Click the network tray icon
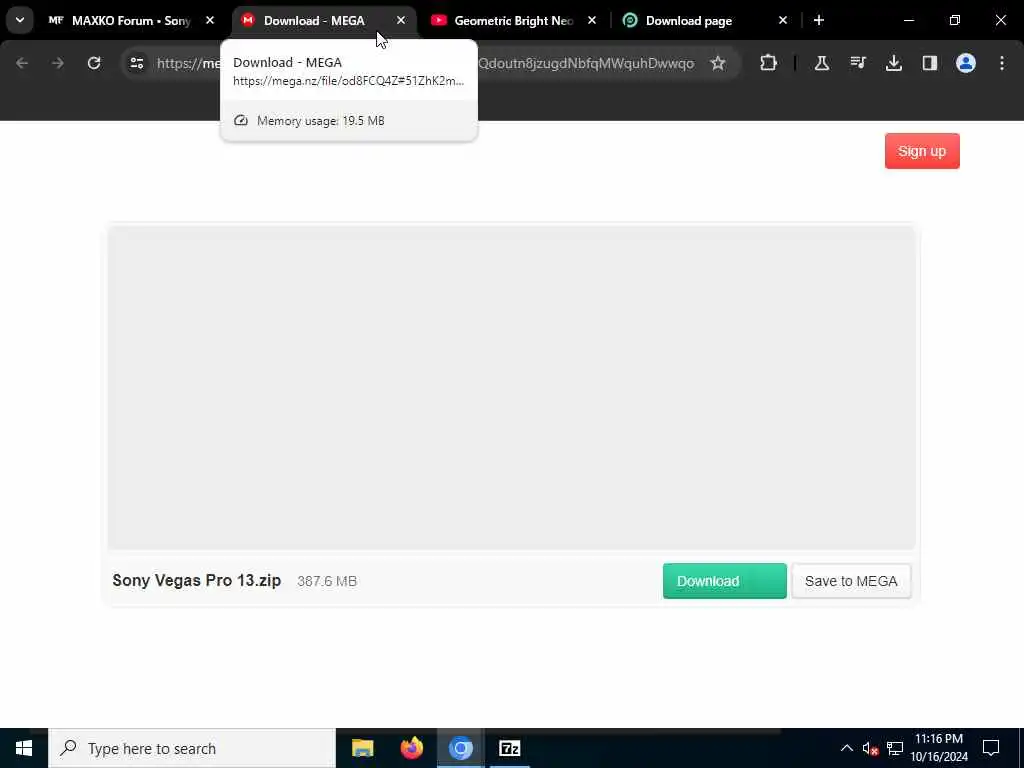Screen dimensions: 1024x768 click(895, 748)
